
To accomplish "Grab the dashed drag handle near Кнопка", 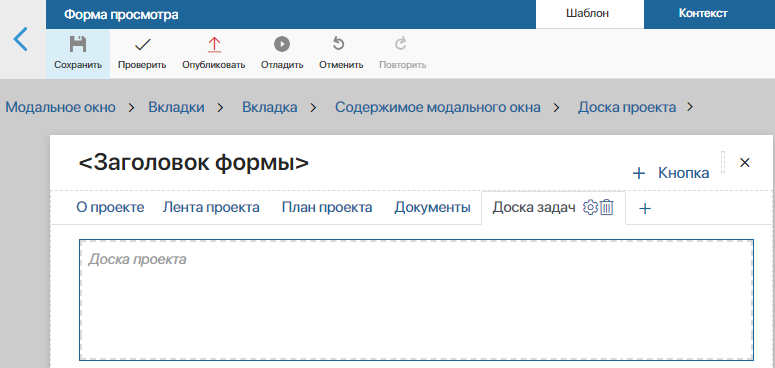I will coord(723,162).
